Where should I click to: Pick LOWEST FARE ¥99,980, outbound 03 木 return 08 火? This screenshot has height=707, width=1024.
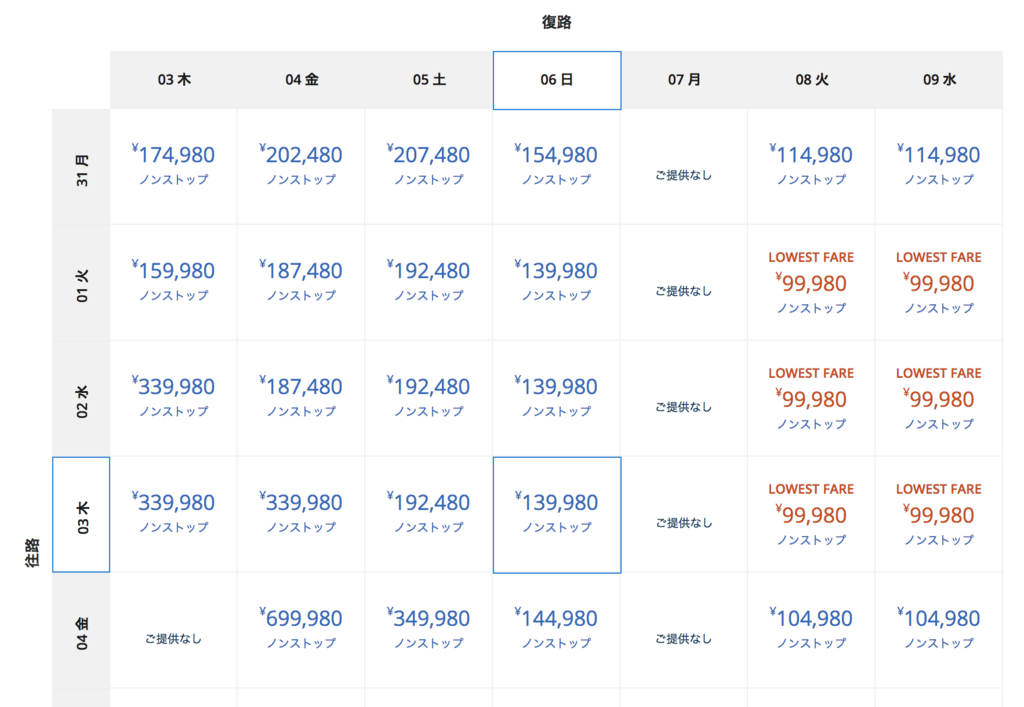pos(812,514)
